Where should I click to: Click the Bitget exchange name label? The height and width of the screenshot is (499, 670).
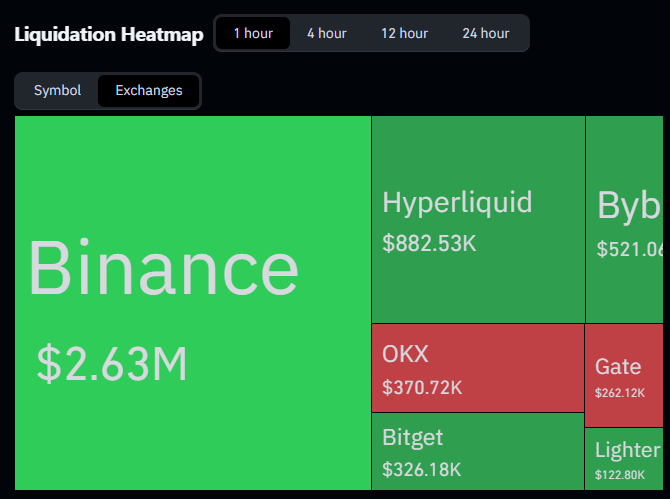pyautogui.click(x=412, y=437)
